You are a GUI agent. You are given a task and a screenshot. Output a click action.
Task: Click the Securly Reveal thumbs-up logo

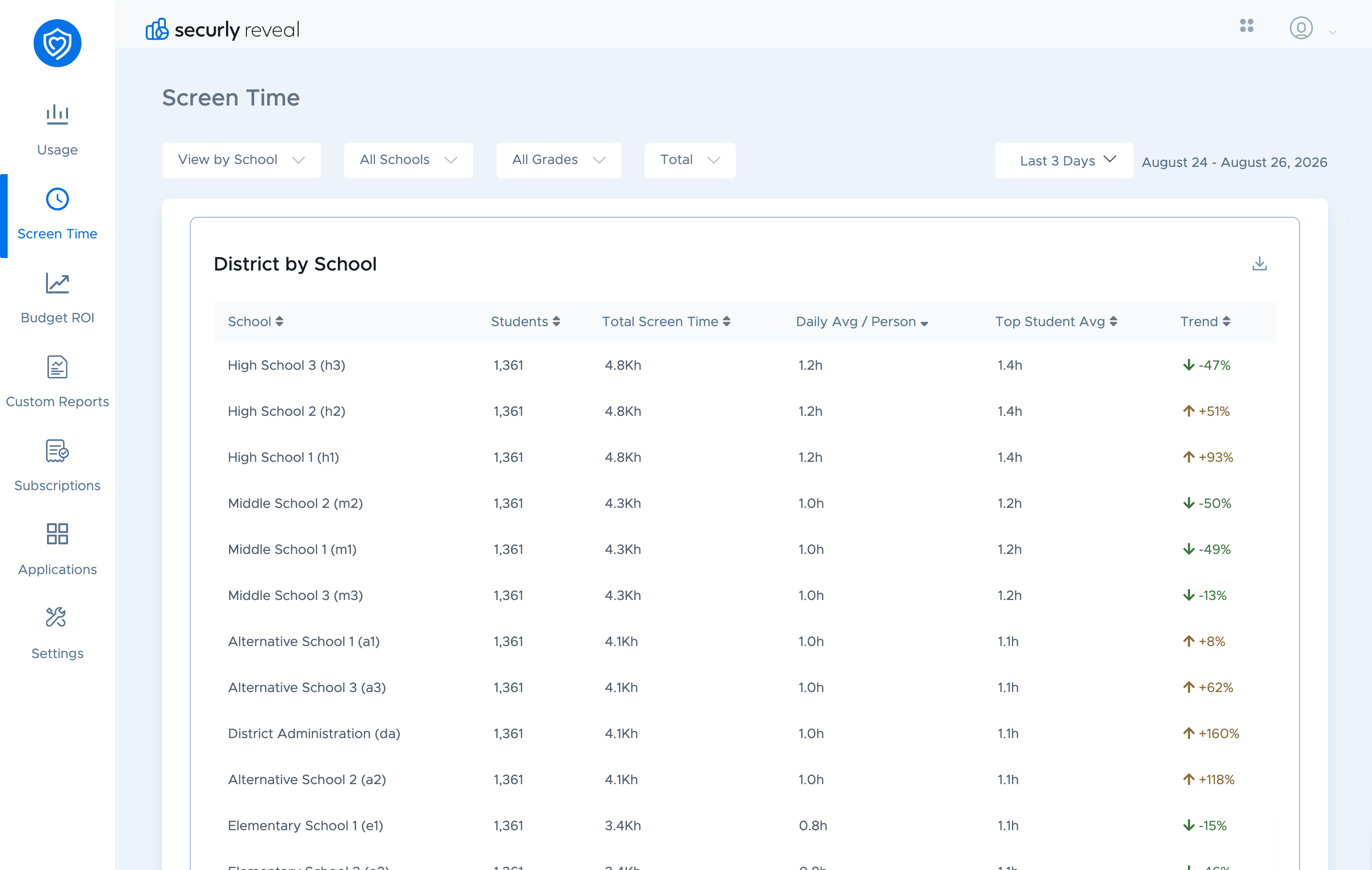tap(157, 29)
